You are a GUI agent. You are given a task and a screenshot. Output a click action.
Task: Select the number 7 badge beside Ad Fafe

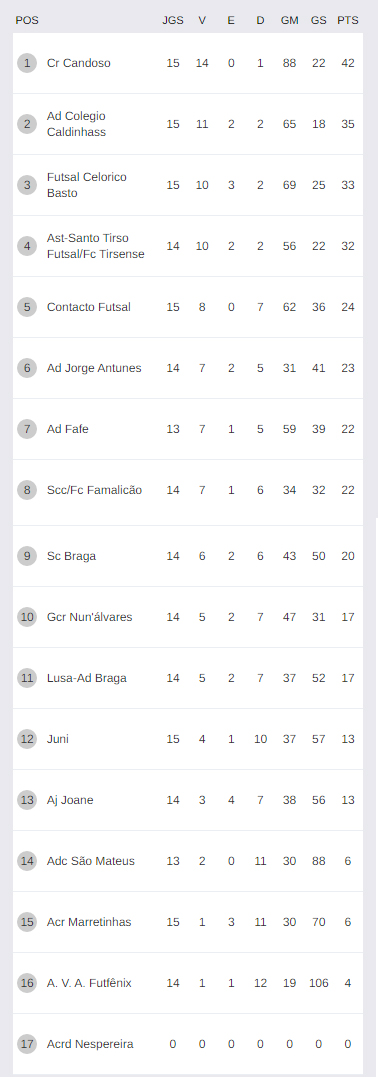click(27, 429)
